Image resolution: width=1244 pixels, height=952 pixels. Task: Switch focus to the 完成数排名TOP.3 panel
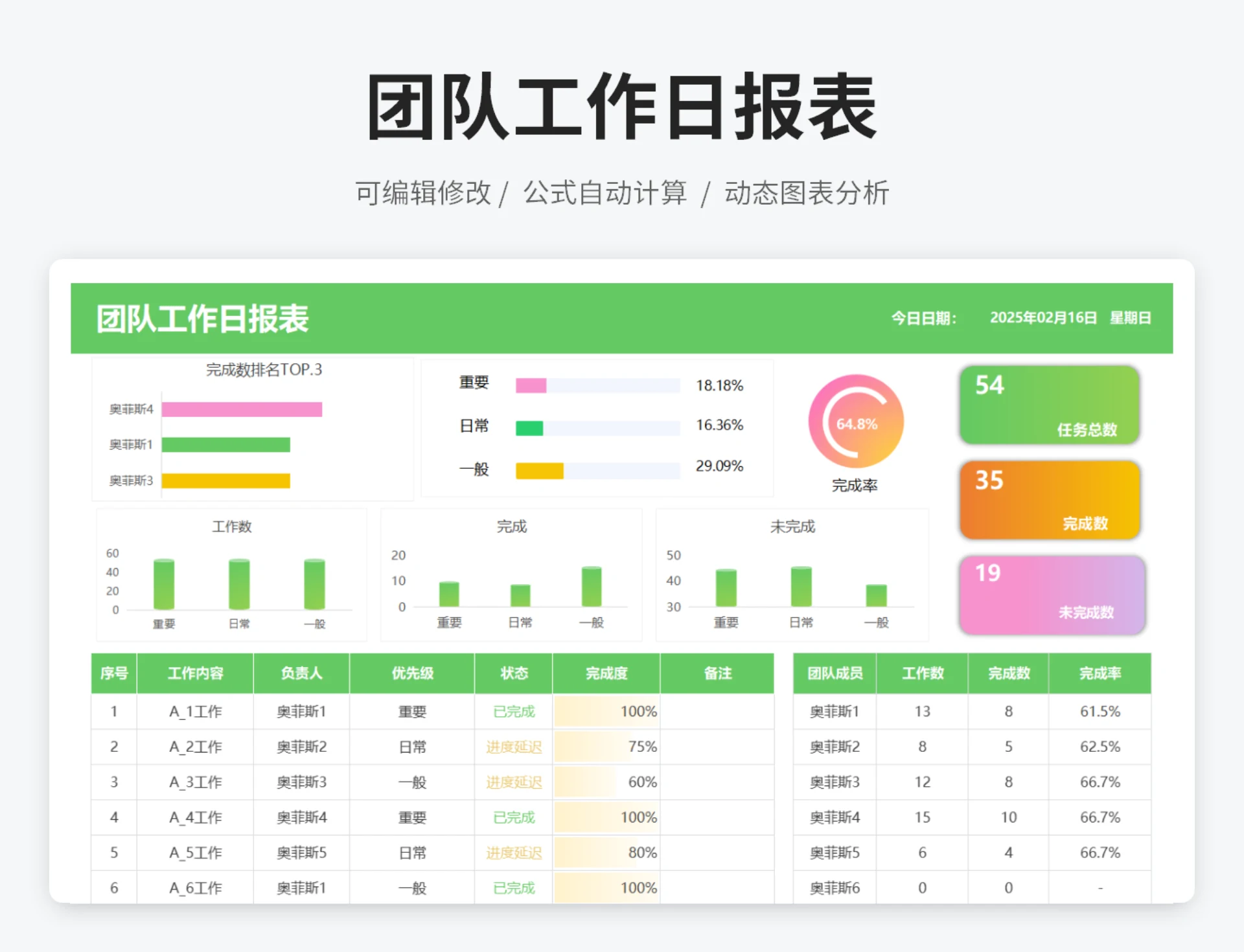tap(253, 370)
